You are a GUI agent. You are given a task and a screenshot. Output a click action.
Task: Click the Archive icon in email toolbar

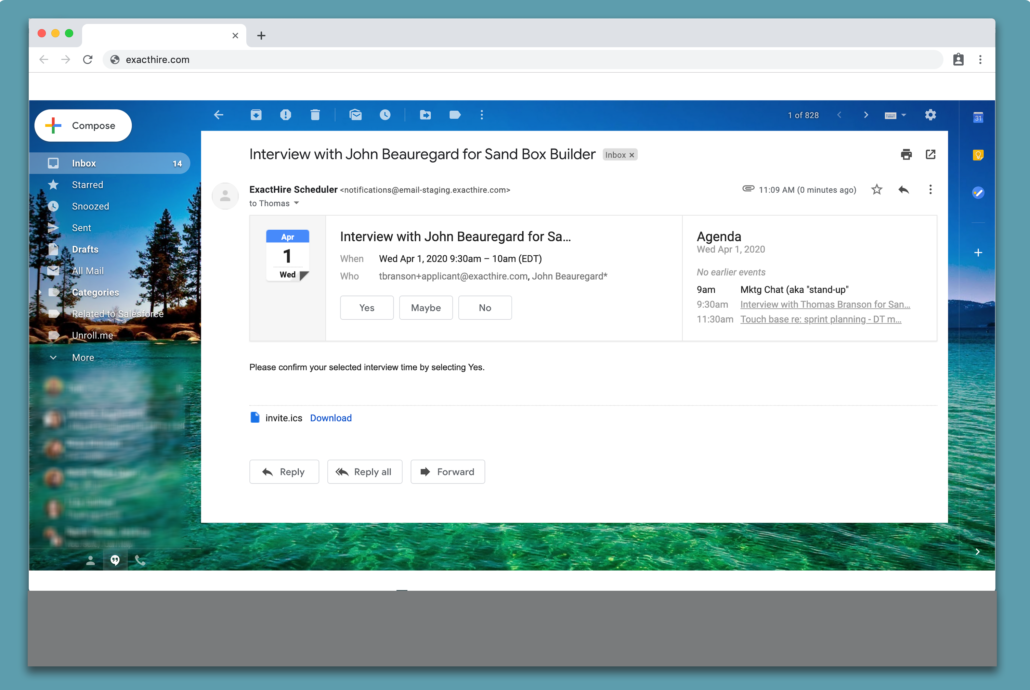click(x=256, y=115)
